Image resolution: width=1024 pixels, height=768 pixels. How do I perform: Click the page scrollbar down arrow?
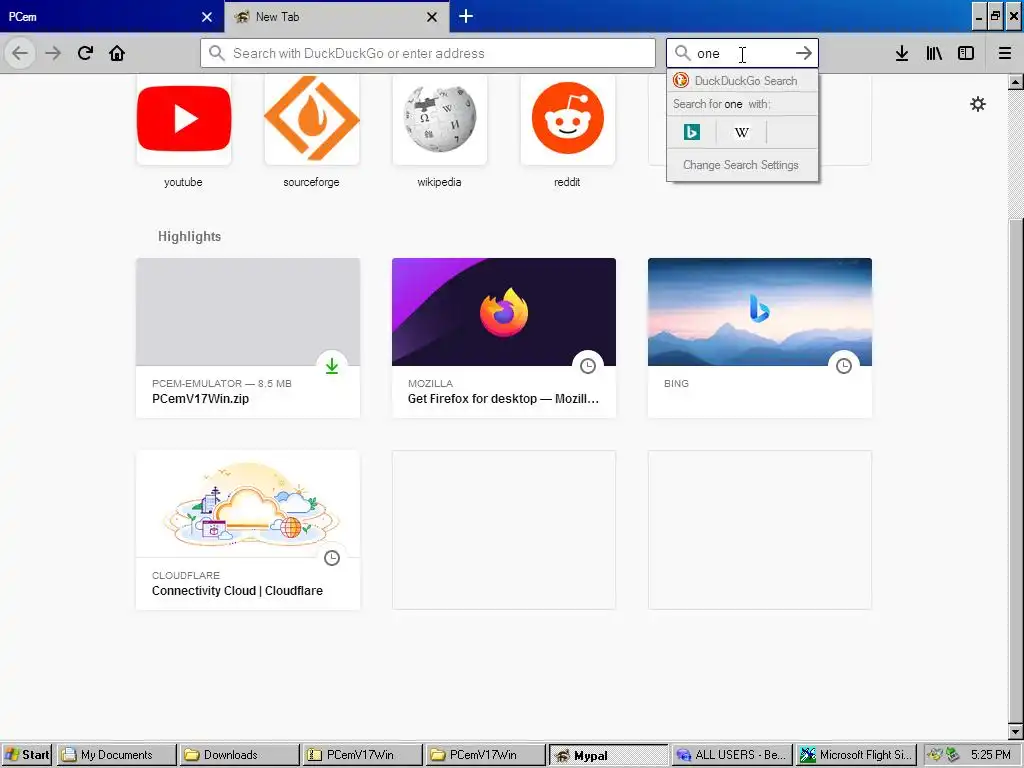(x=1016, y=731)
